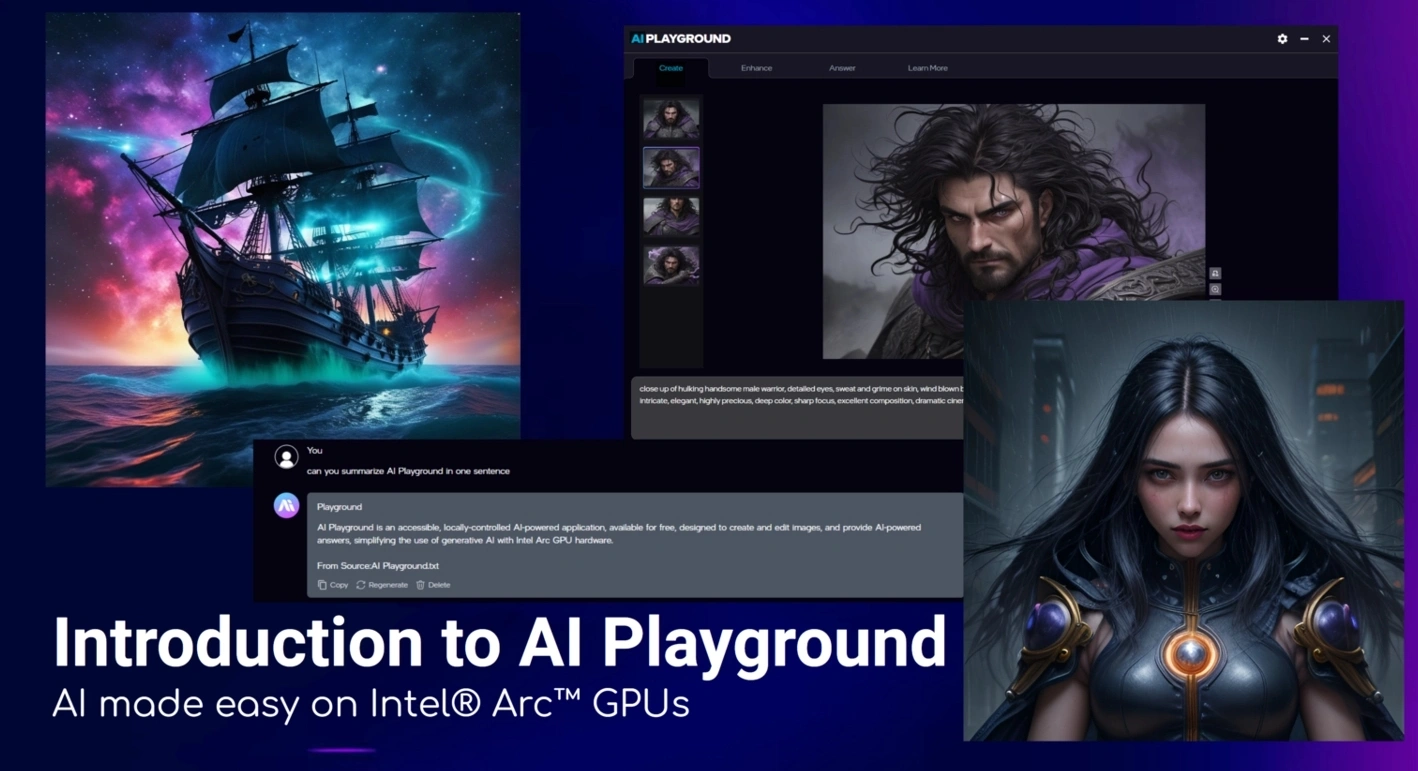This screenshot has width=1418, height=771.
Task: Minimize the AI Playground window
Action: coord(1304,39)
